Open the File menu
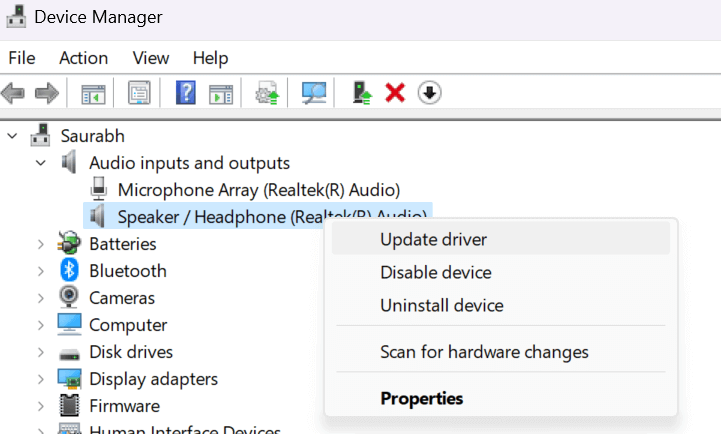Screen dimensions: 721x434 (22, 58)
